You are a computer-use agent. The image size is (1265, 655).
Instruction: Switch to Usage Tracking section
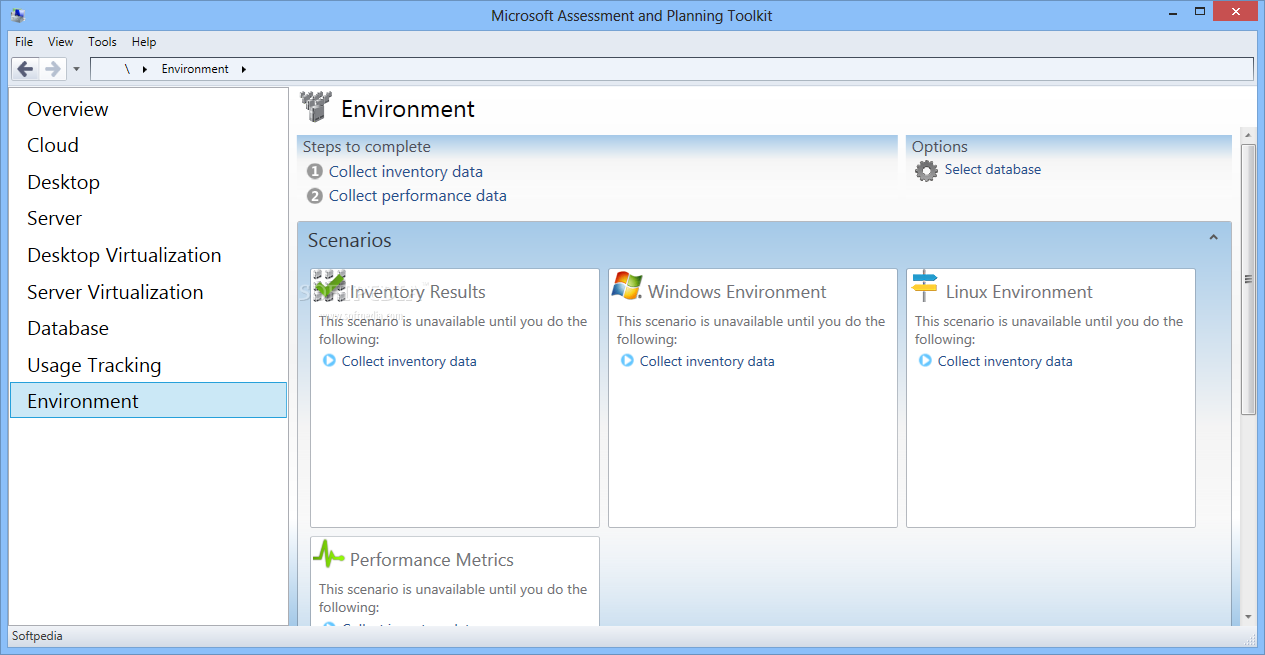(148, 365)
